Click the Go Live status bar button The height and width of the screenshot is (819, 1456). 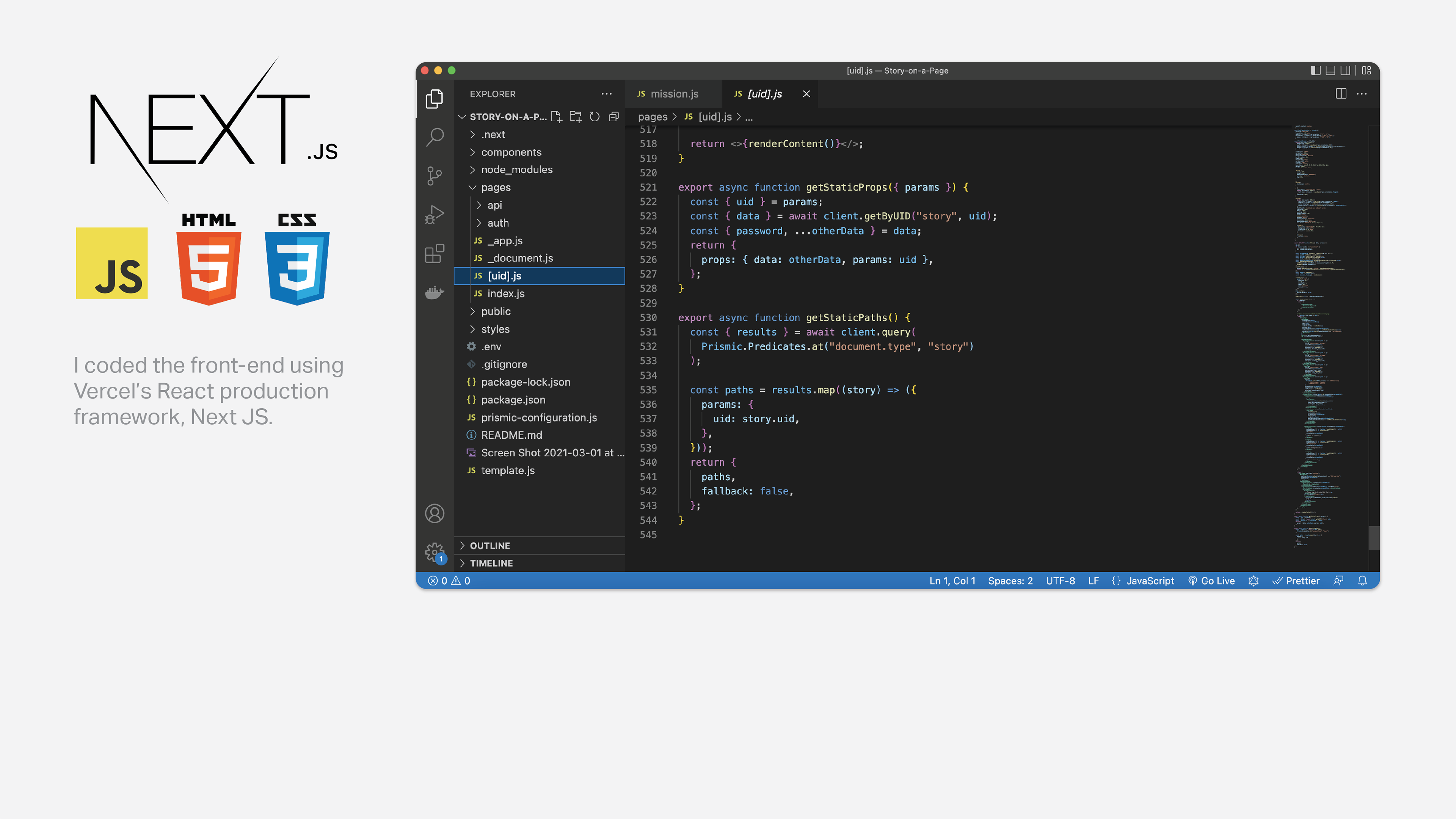1211,581
